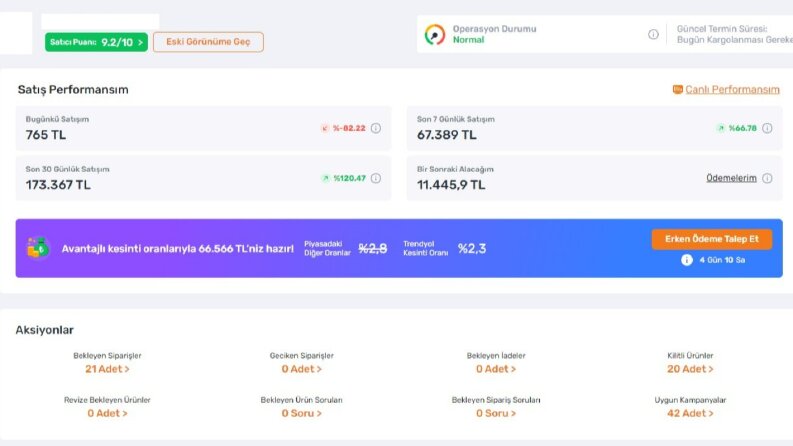793x446 pixels.
Task: Open Kilitli Ürünler 20 Adet
Action: (x=690, y=369)
